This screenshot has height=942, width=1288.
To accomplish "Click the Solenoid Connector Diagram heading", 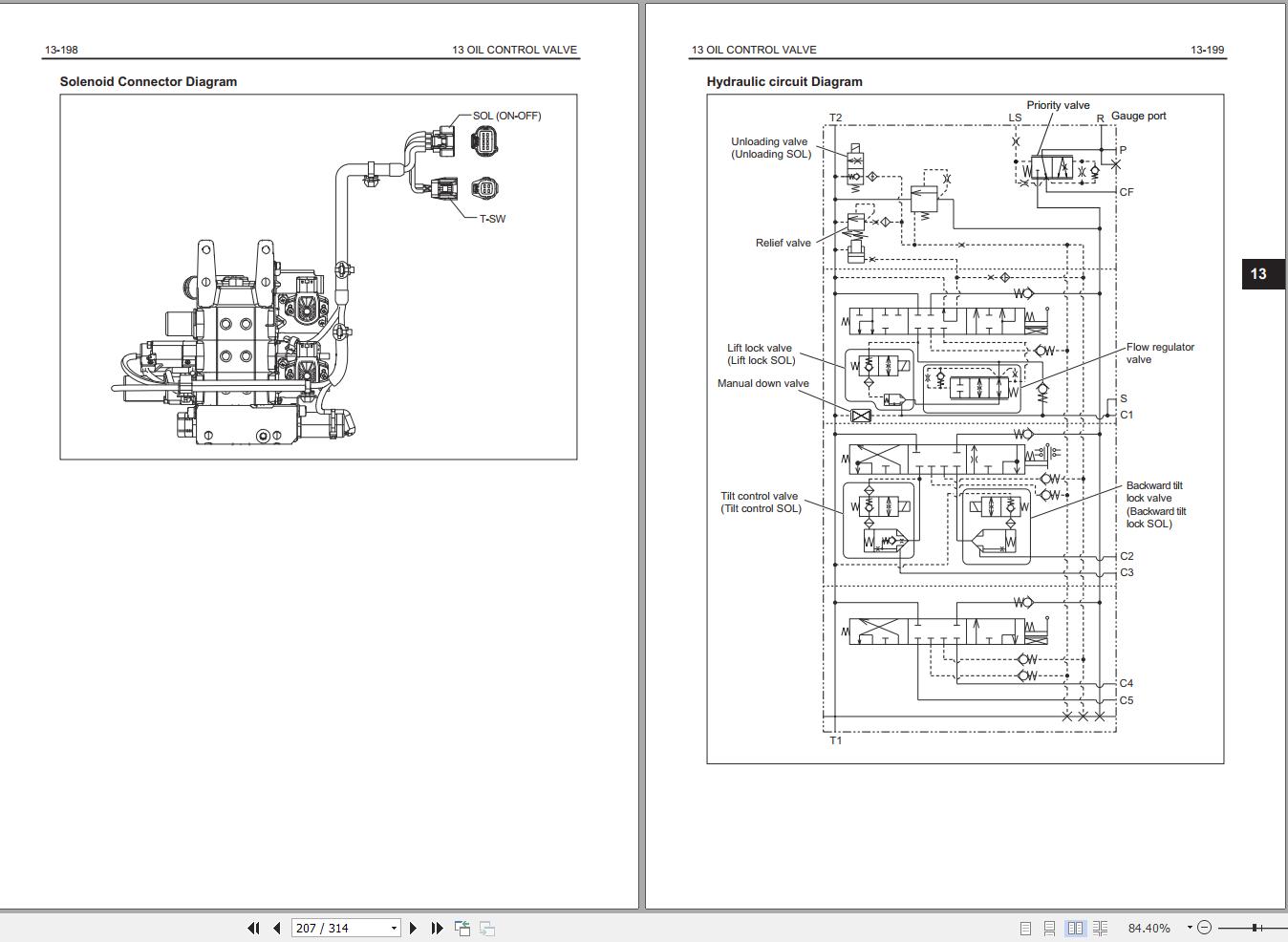I will [x=148, y=81].
